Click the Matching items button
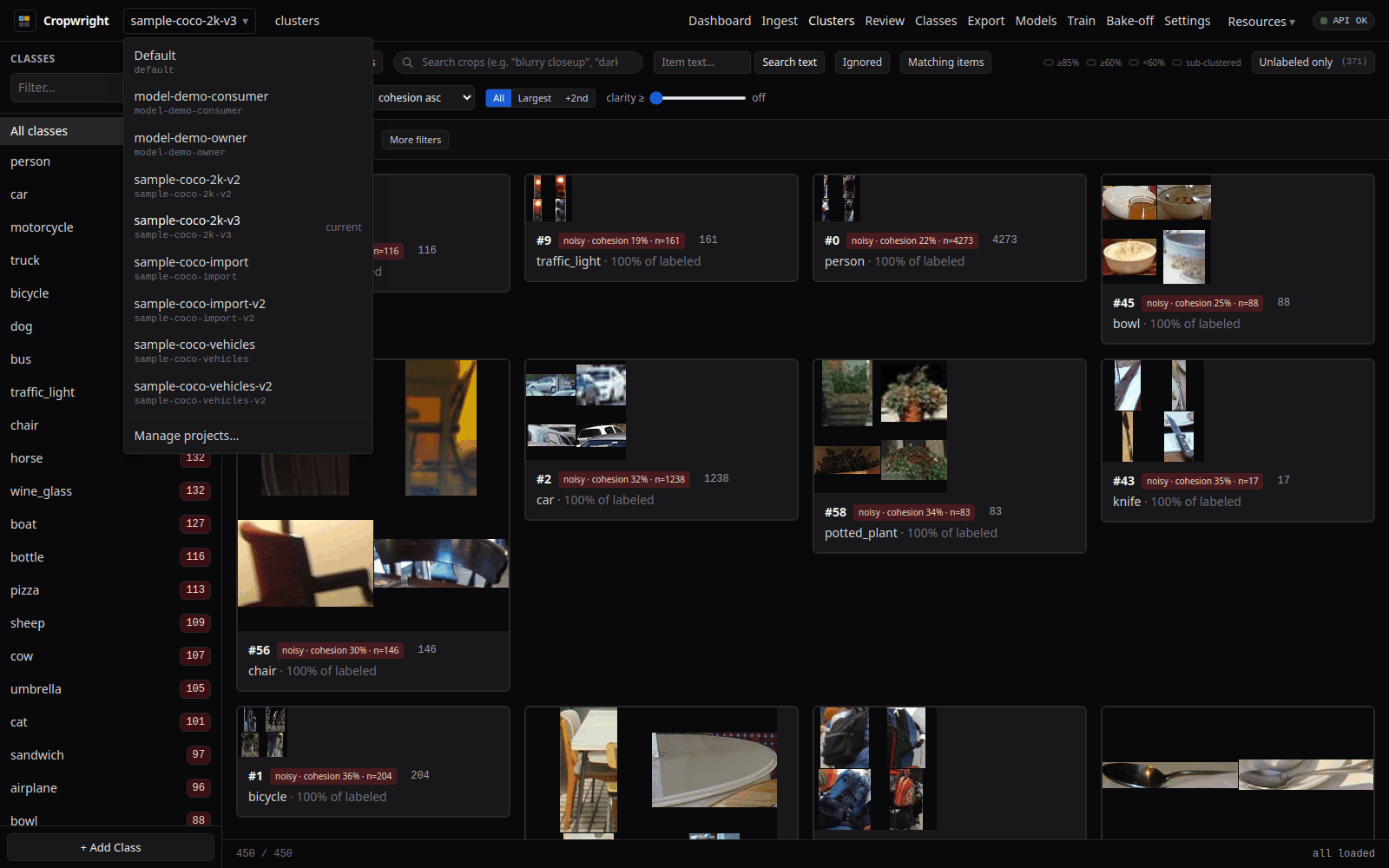This screenshot has width=1389, height=868. click(x=945, y=62)
